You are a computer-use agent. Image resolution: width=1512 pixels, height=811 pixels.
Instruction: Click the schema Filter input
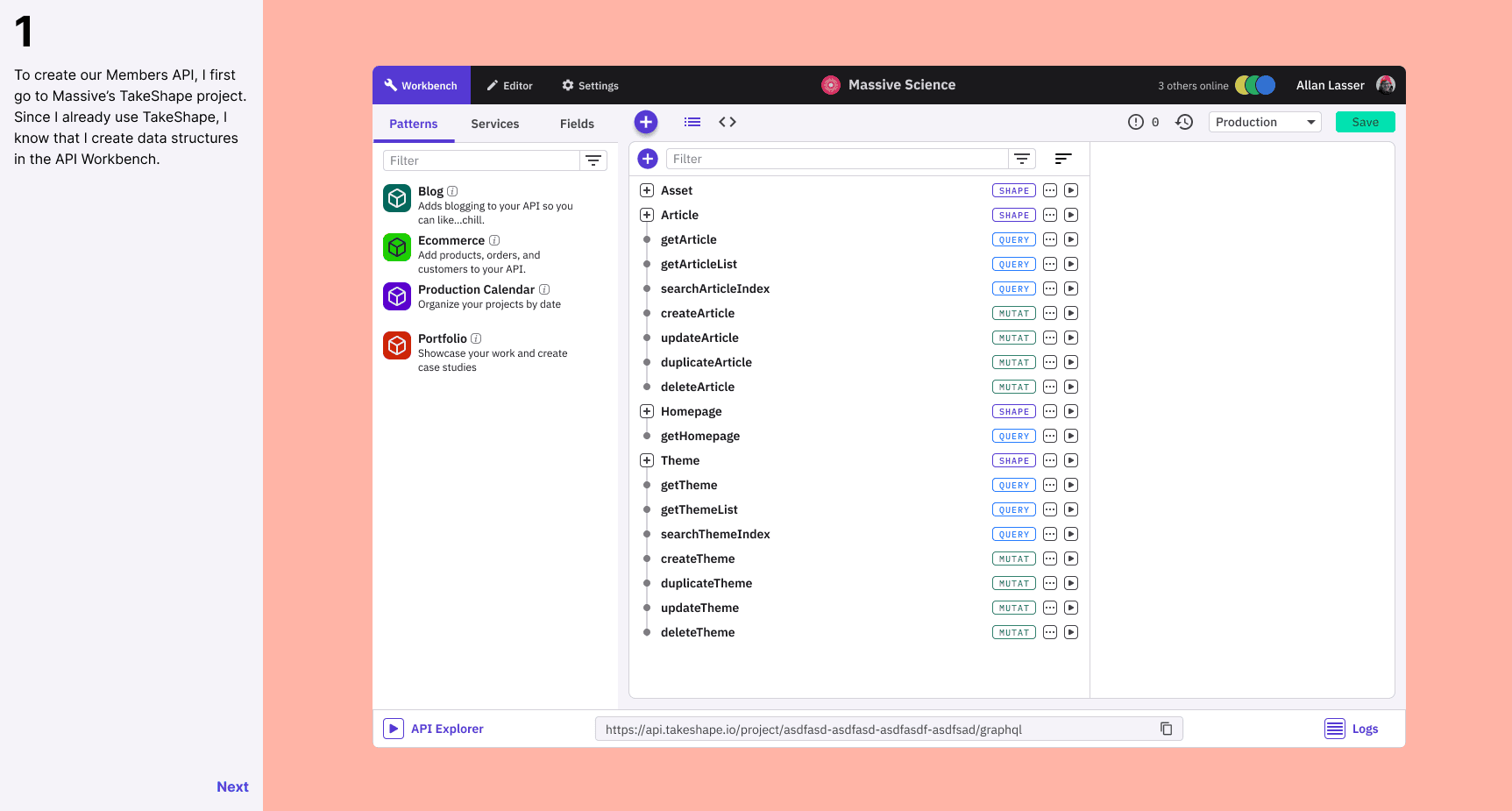pos(837,159)
